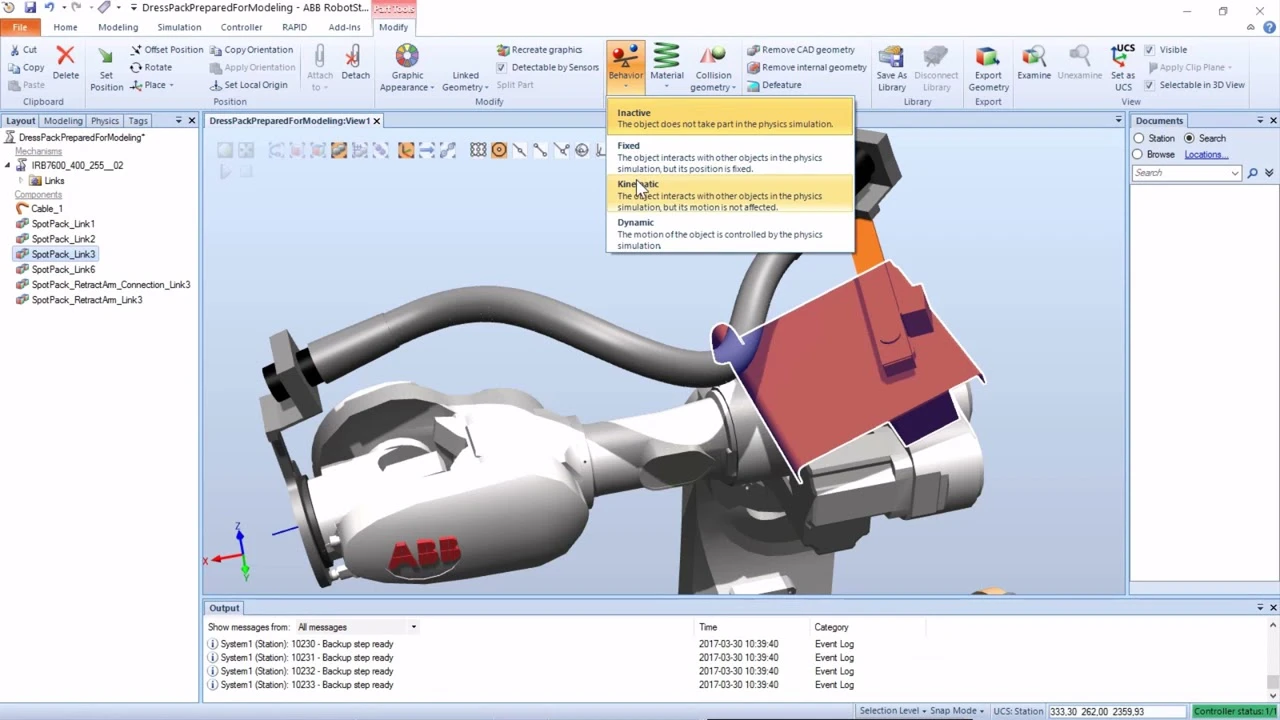Viewport: 1280px width, 720px height.
Task: Select the Browse radio button
Action: [1138, 155]
